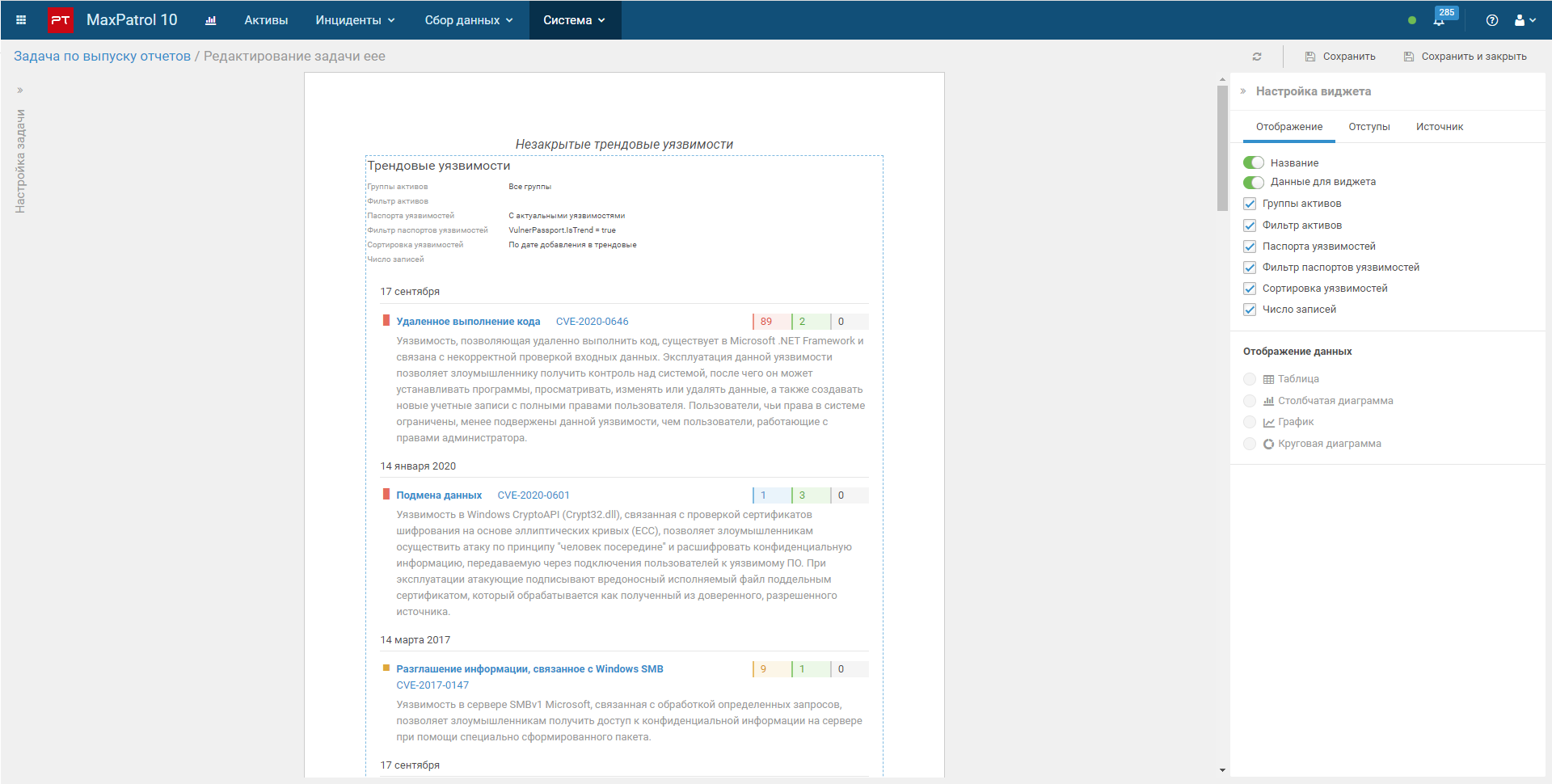Click the VulnerPassport.IsTrend = true filter value

coord(562,230)
